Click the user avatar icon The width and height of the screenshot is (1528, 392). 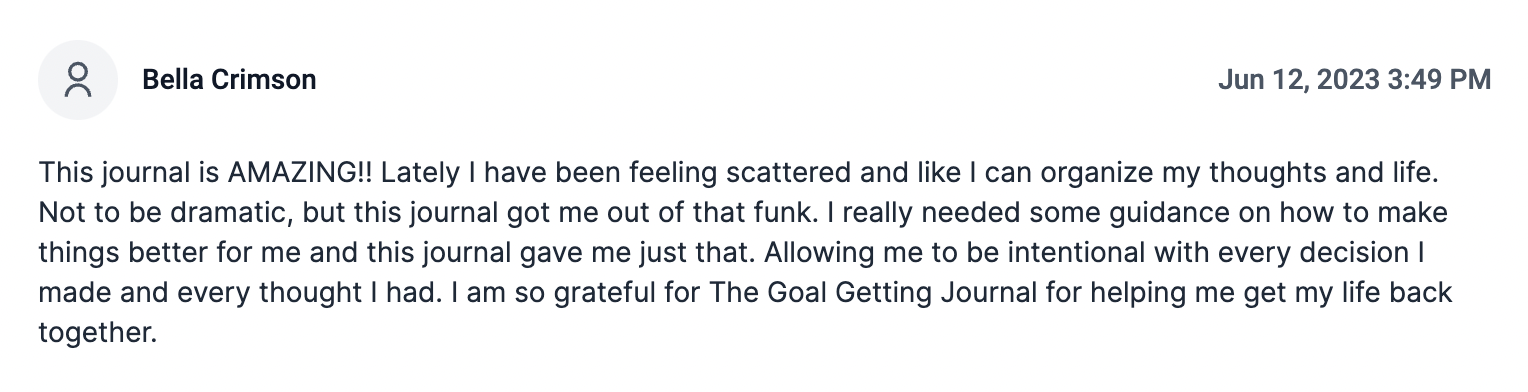pos(78,80)
